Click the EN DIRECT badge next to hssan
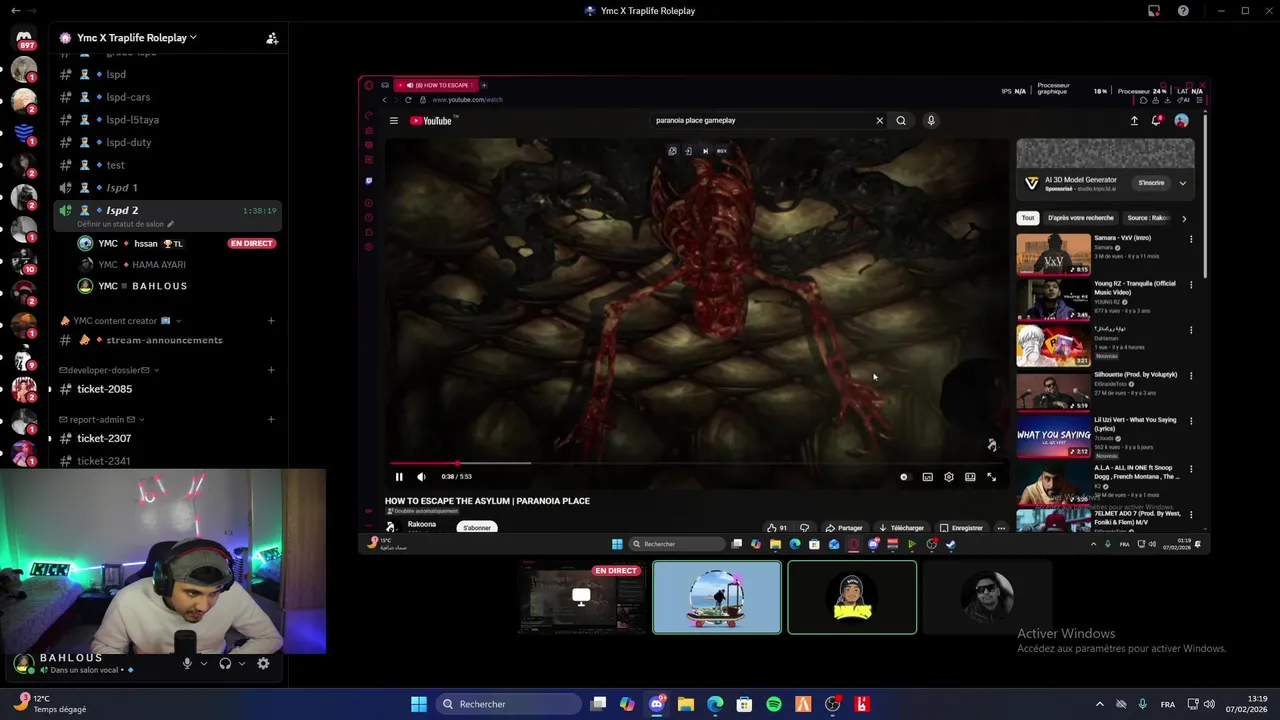 point(251,243)
